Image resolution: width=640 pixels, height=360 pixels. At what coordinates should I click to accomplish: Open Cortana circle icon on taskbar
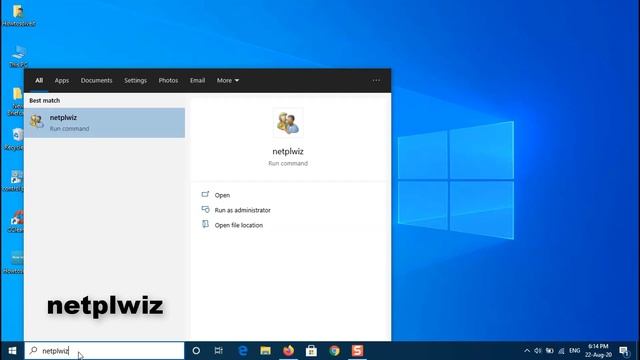pyautogui.click(x=196, y=351)
